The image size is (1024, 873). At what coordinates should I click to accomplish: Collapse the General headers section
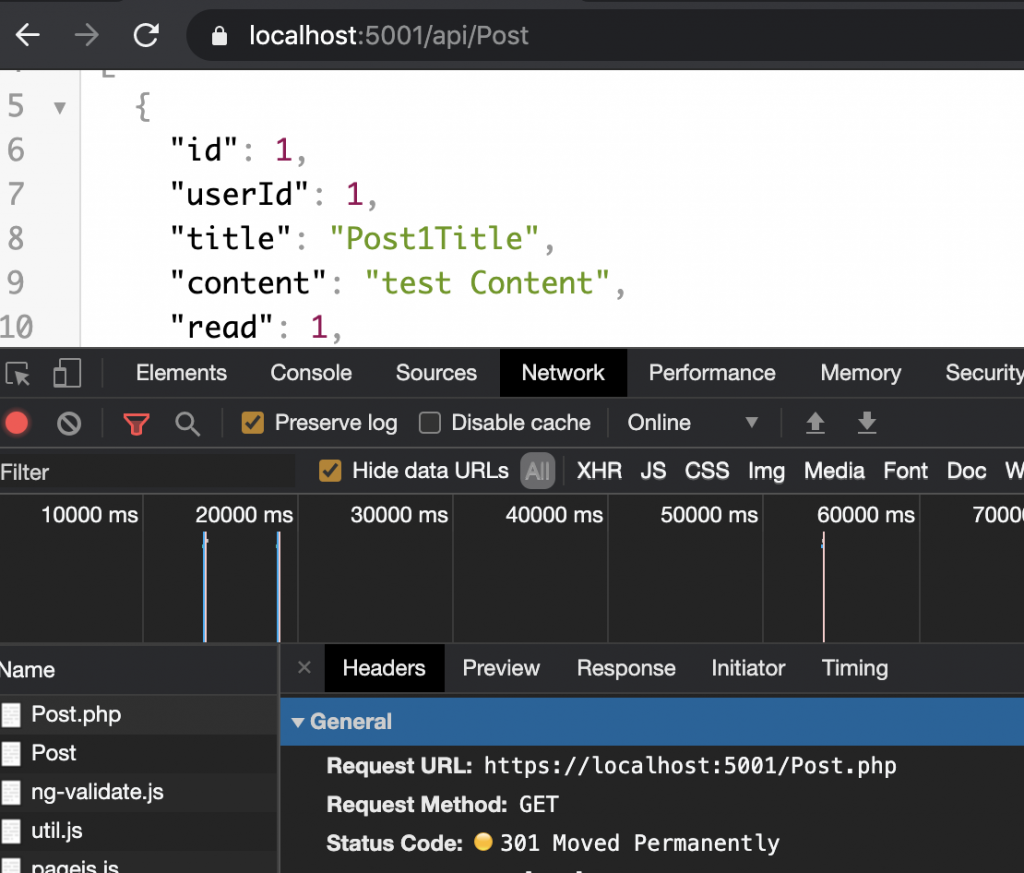(x=297, y=722)
